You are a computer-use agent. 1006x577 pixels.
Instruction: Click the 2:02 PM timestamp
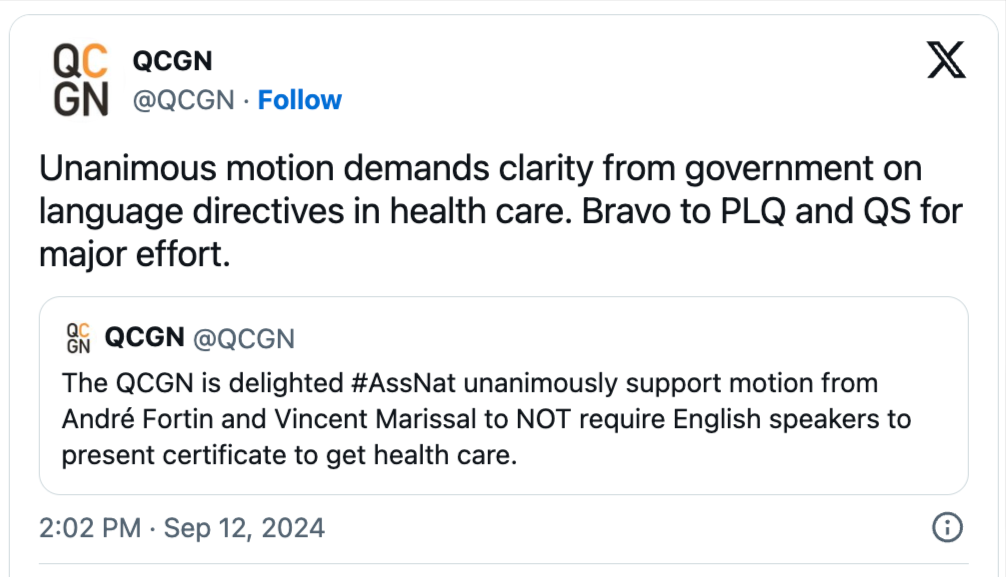point(89,528)
